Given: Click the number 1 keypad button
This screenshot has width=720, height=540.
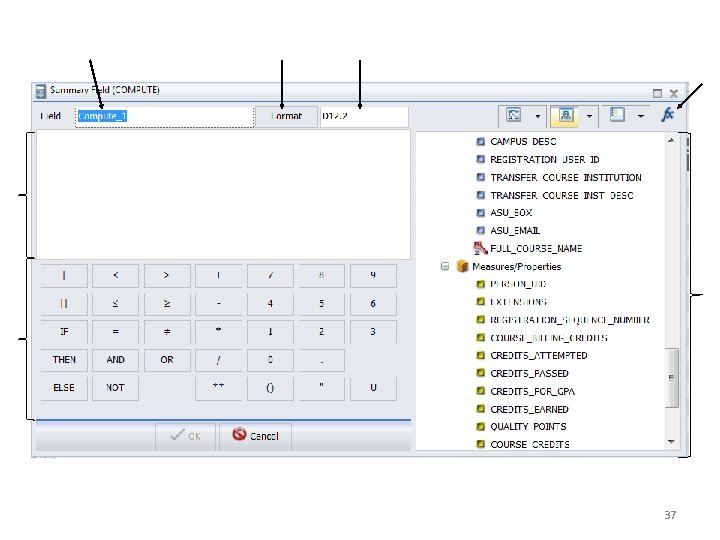Looking at the screenshot, I should coord(270,332).
